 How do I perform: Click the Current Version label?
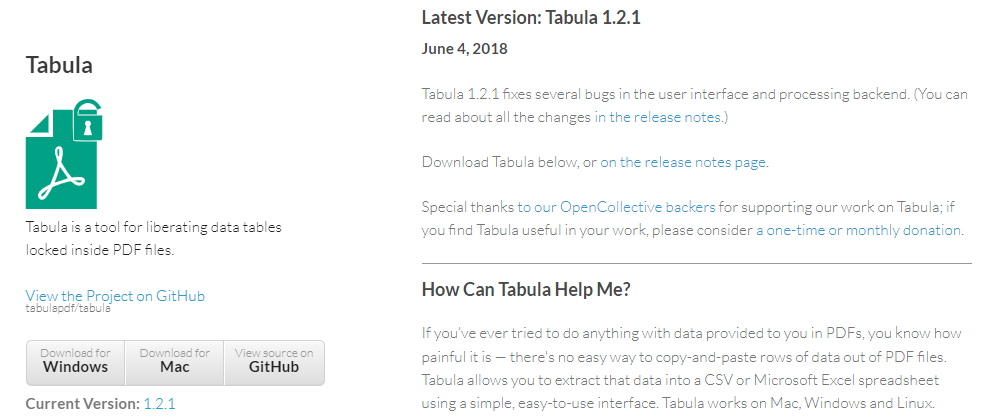coord(82,403)
